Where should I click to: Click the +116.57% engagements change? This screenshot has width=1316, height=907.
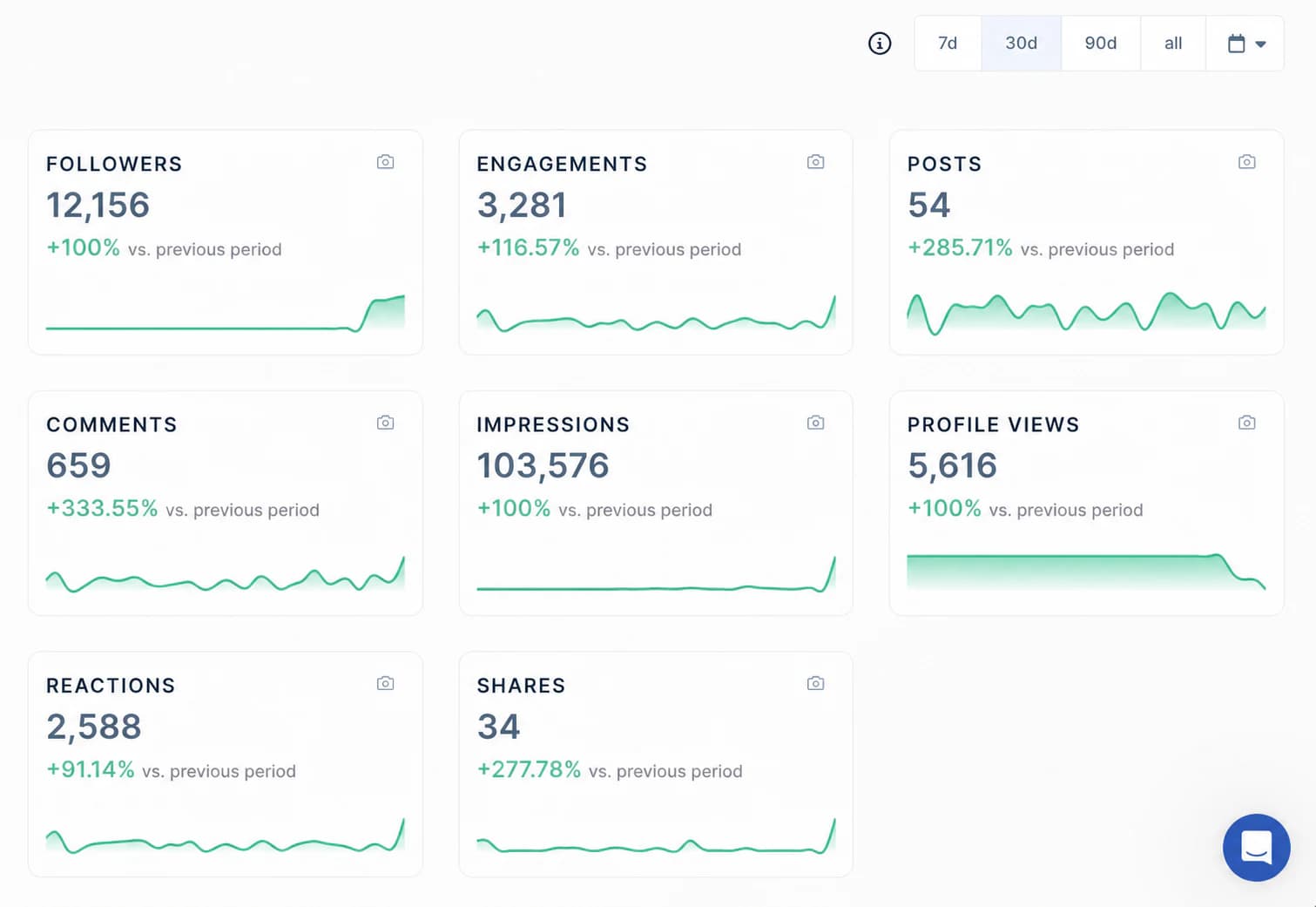[x=528, y=248]
